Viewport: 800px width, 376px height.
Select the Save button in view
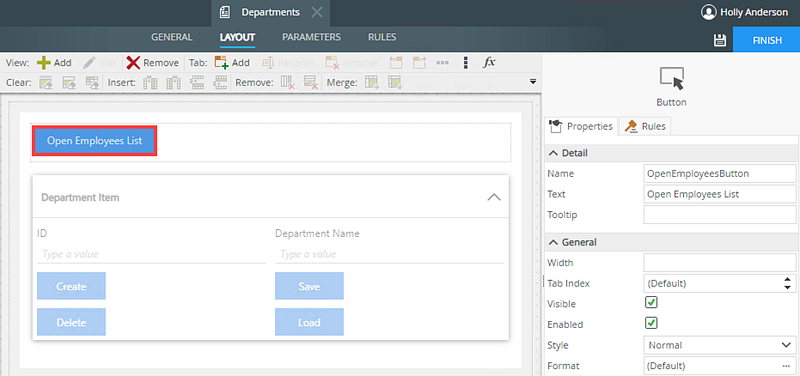tap(309, 286)
